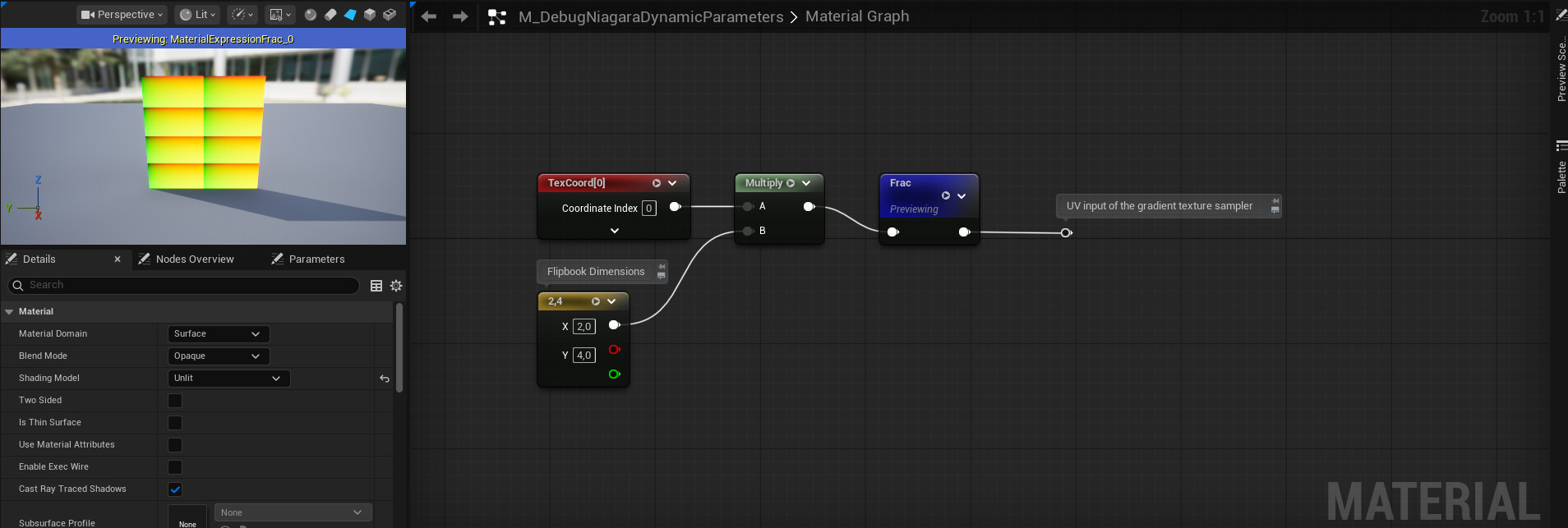The image size is (1568, 528).
Task: Reset Shading Model to default value
Action: pos(384,379)
